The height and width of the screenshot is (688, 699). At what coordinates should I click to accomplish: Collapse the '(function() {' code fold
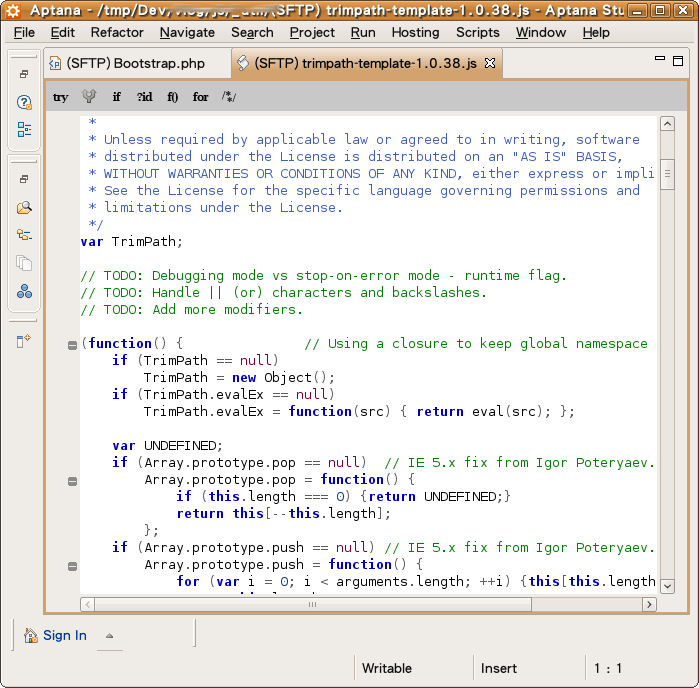72,345
